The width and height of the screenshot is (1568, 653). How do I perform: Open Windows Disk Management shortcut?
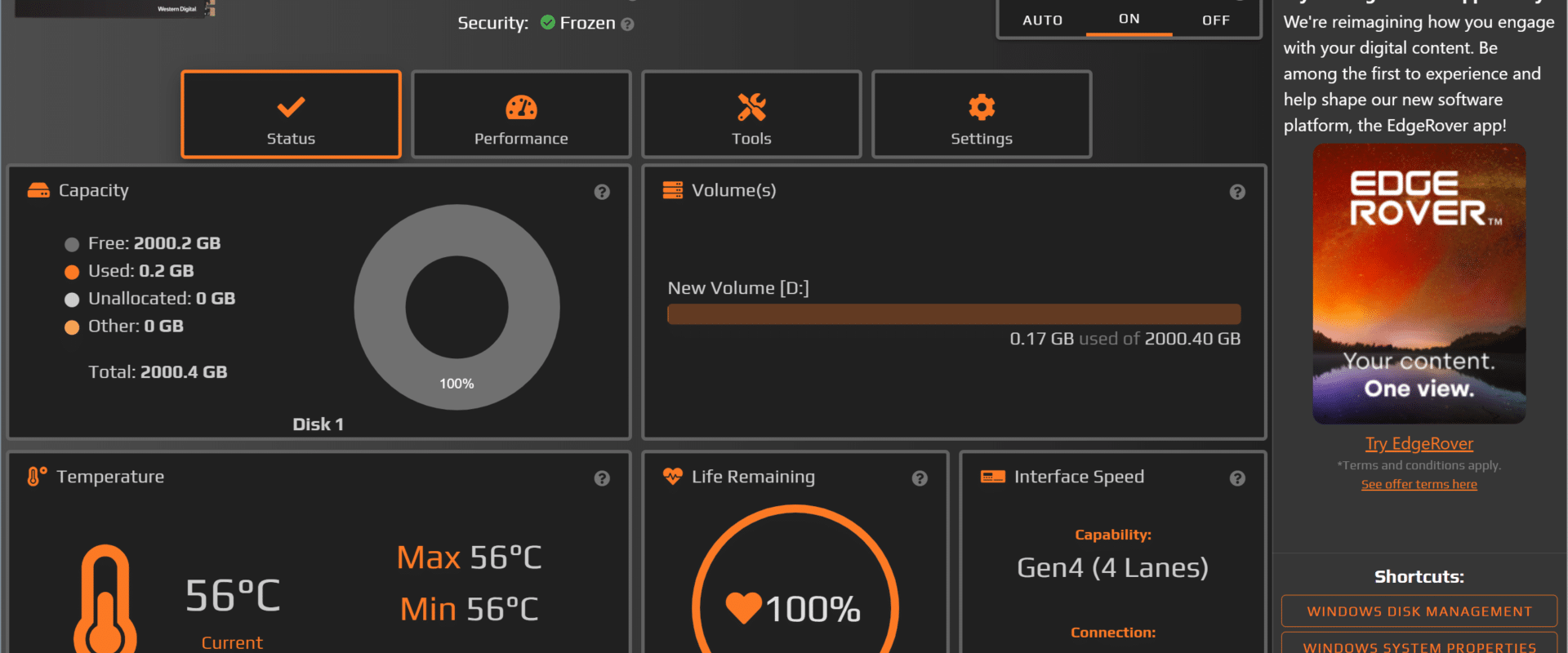(x=1419, y=611)
